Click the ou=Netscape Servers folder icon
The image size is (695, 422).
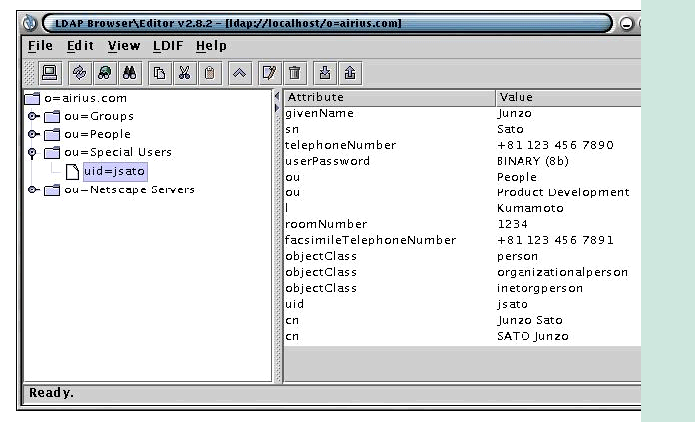(52, 190)
